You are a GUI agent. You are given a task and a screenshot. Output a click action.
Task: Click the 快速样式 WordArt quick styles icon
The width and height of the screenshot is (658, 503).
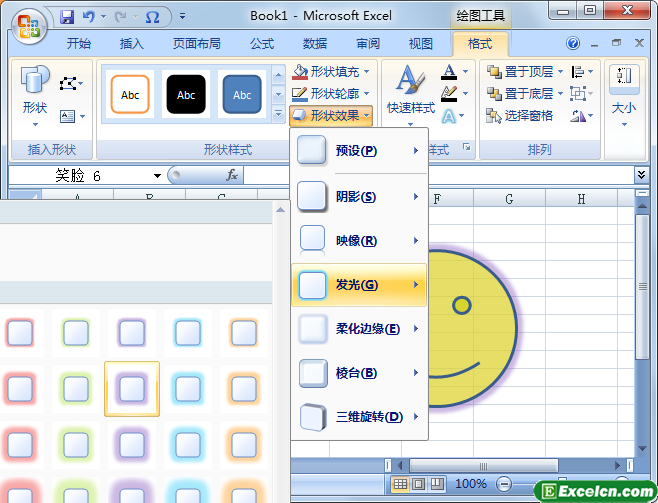[x=408, y=89]
